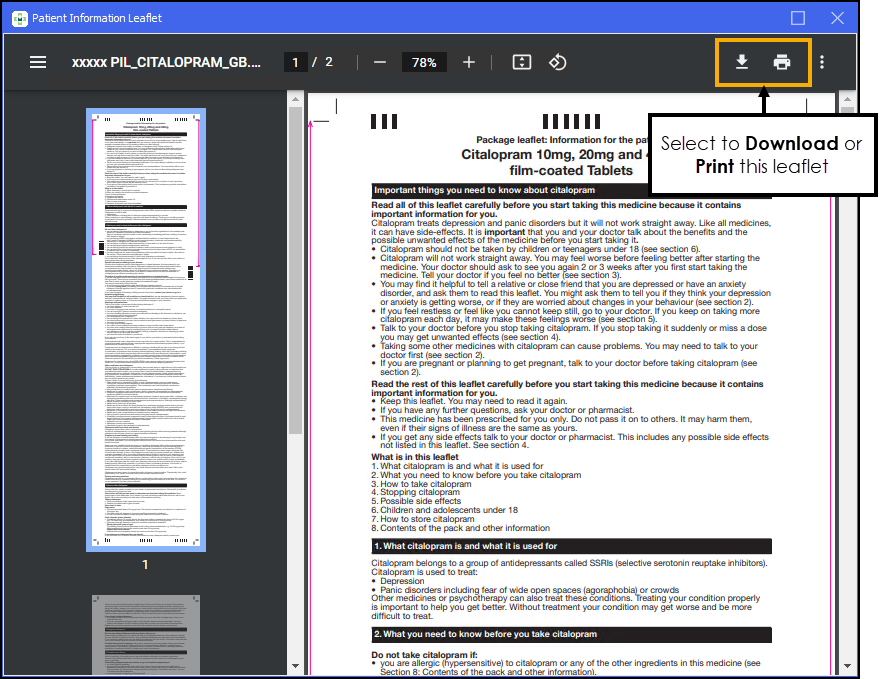Click the document scrollbar down arrow

tap(847, 665)
